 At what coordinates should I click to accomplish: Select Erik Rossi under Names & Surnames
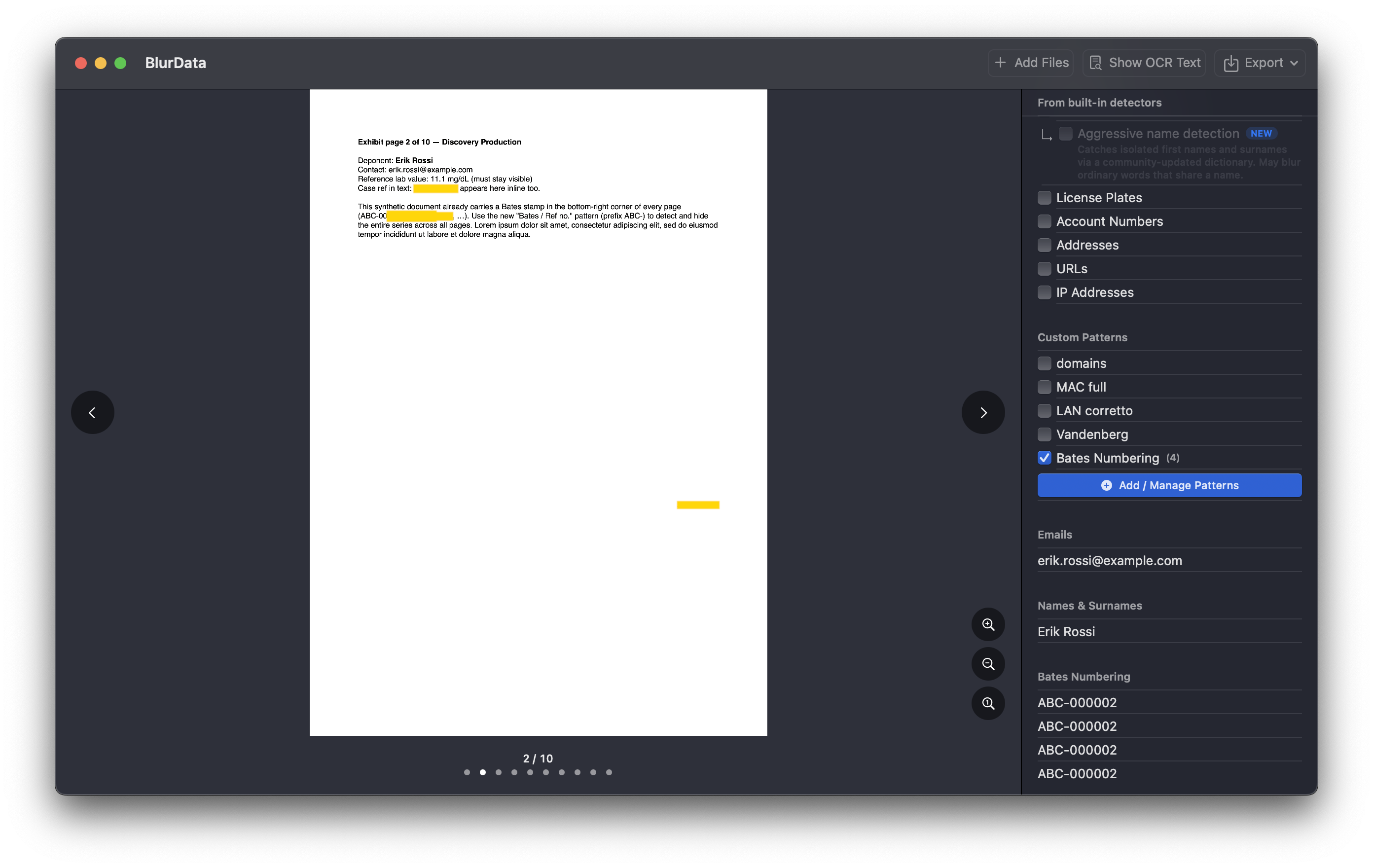click(1169, 631)
